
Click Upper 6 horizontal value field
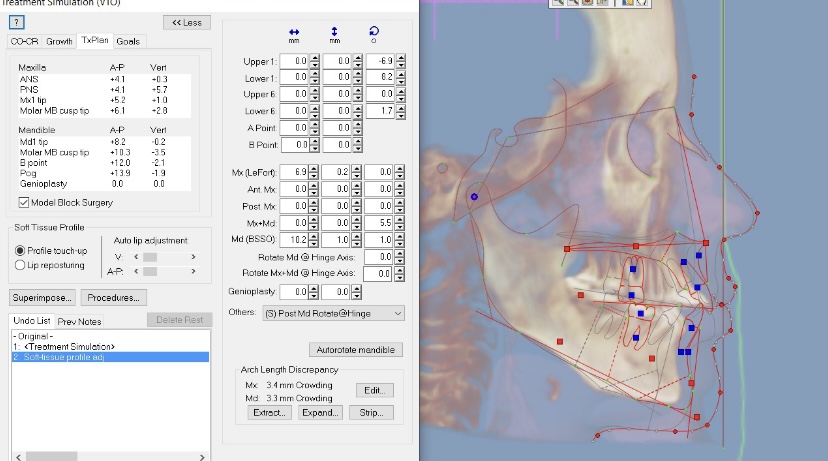click(295, 94)
